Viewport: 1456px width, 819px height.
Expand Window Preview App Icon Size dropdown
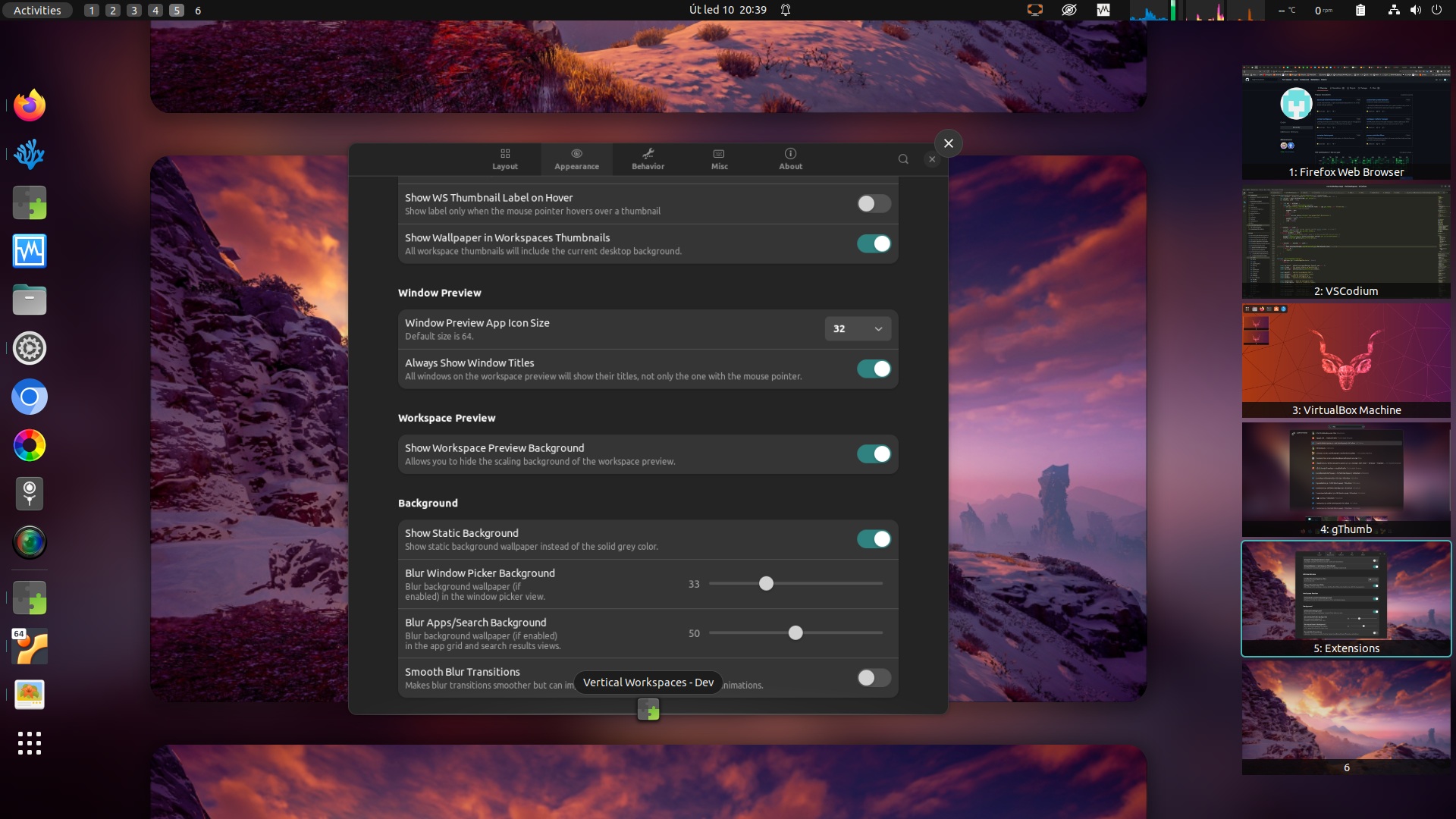click(858, 329)
